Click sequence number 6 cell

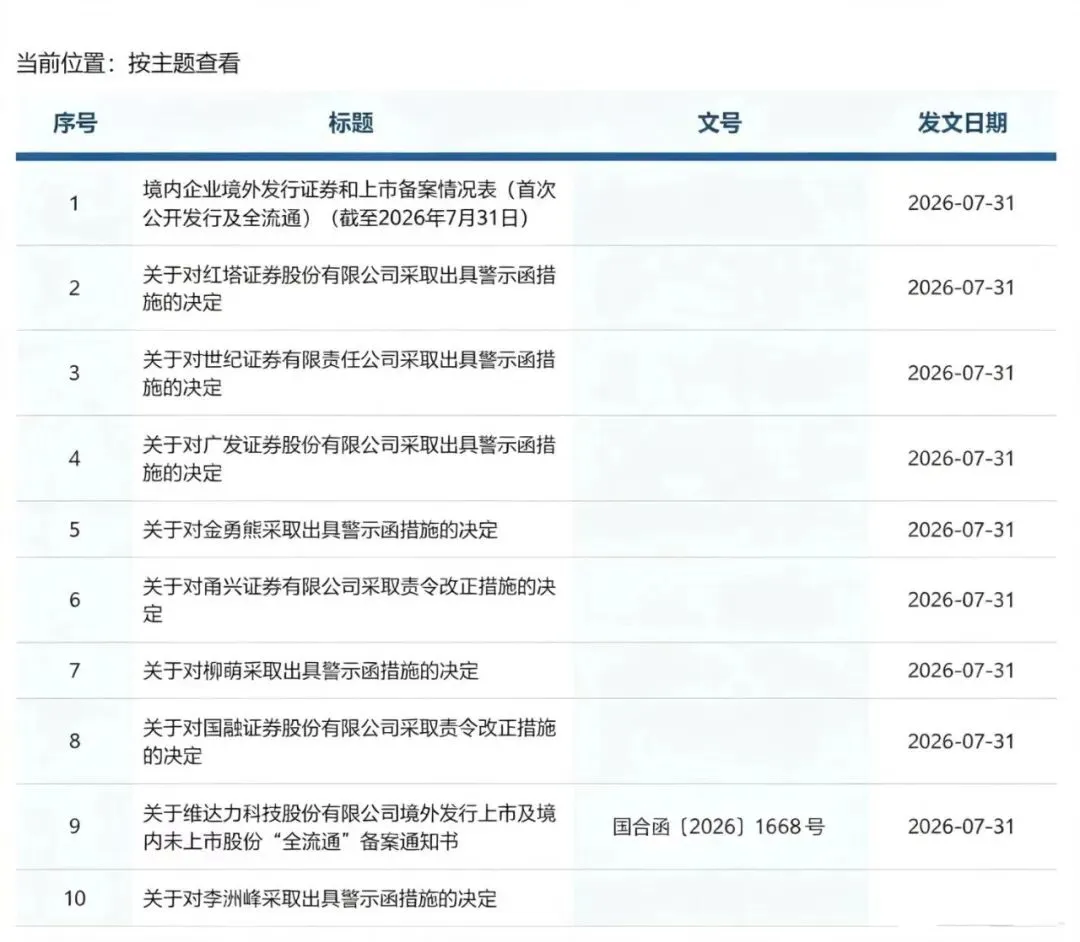pos(74,600)
